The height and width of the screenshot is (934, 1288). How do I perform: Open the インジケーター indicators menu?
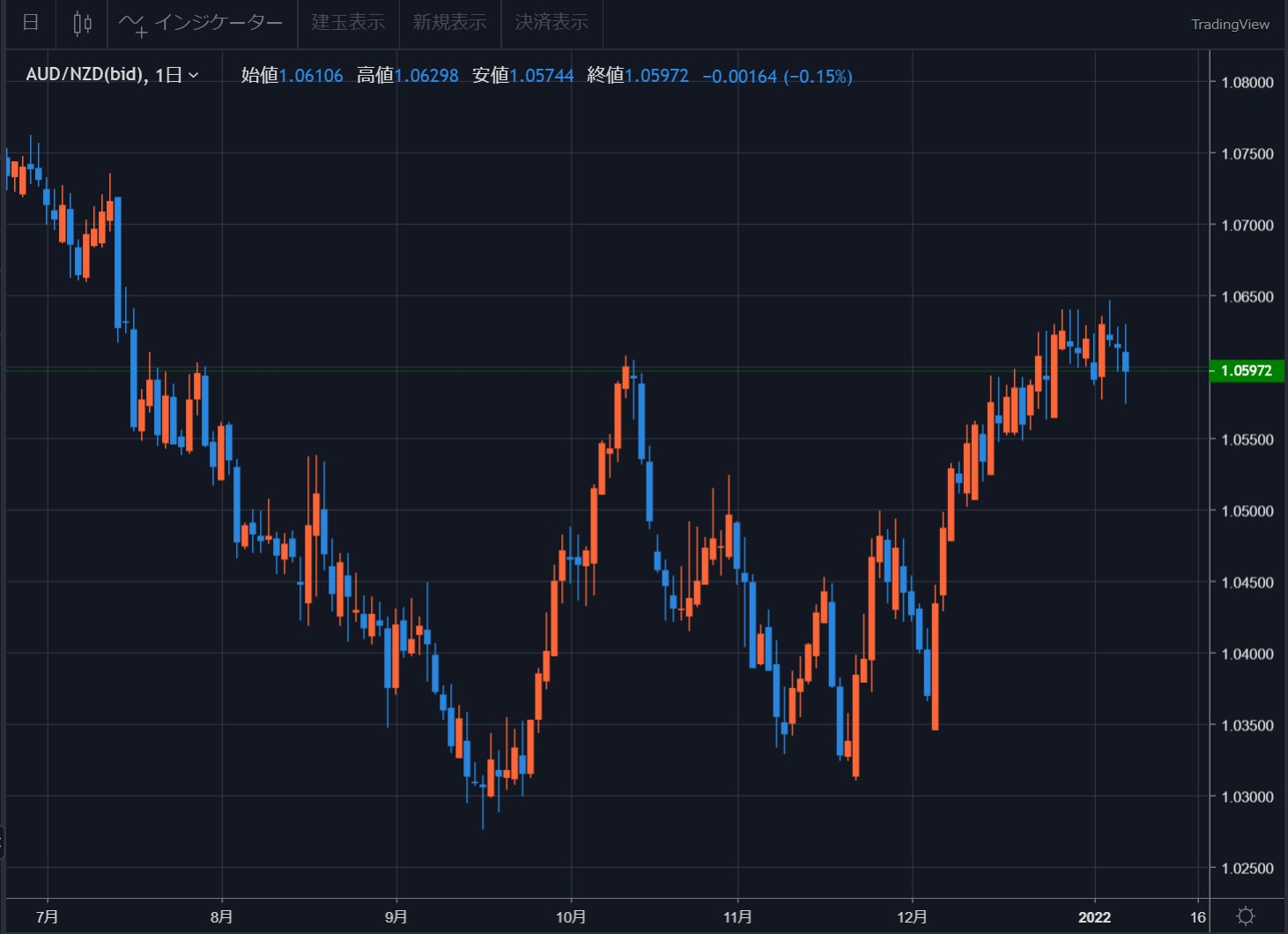[202, 24]
